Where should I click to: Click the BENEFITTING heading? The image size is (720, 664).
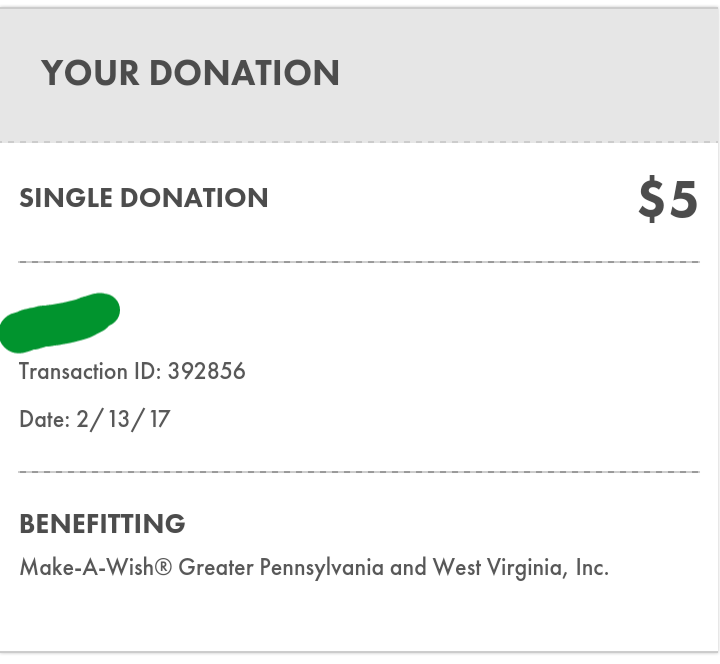point(102,523)
